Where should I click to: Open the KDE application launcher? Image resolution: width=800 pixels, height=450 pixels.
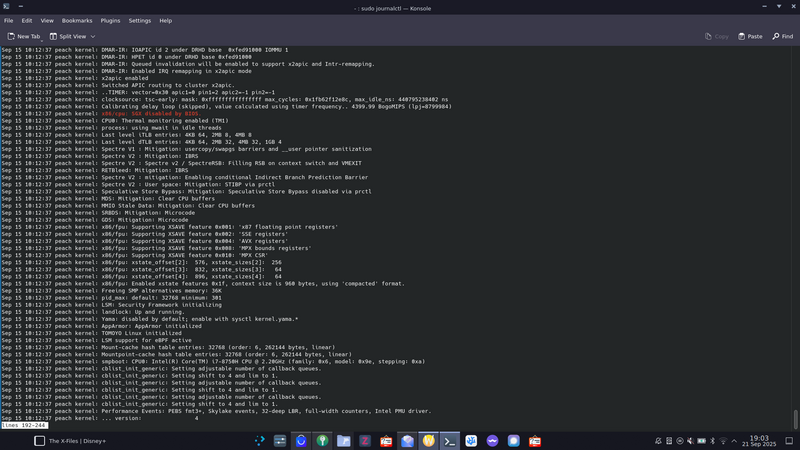point(260,441)
